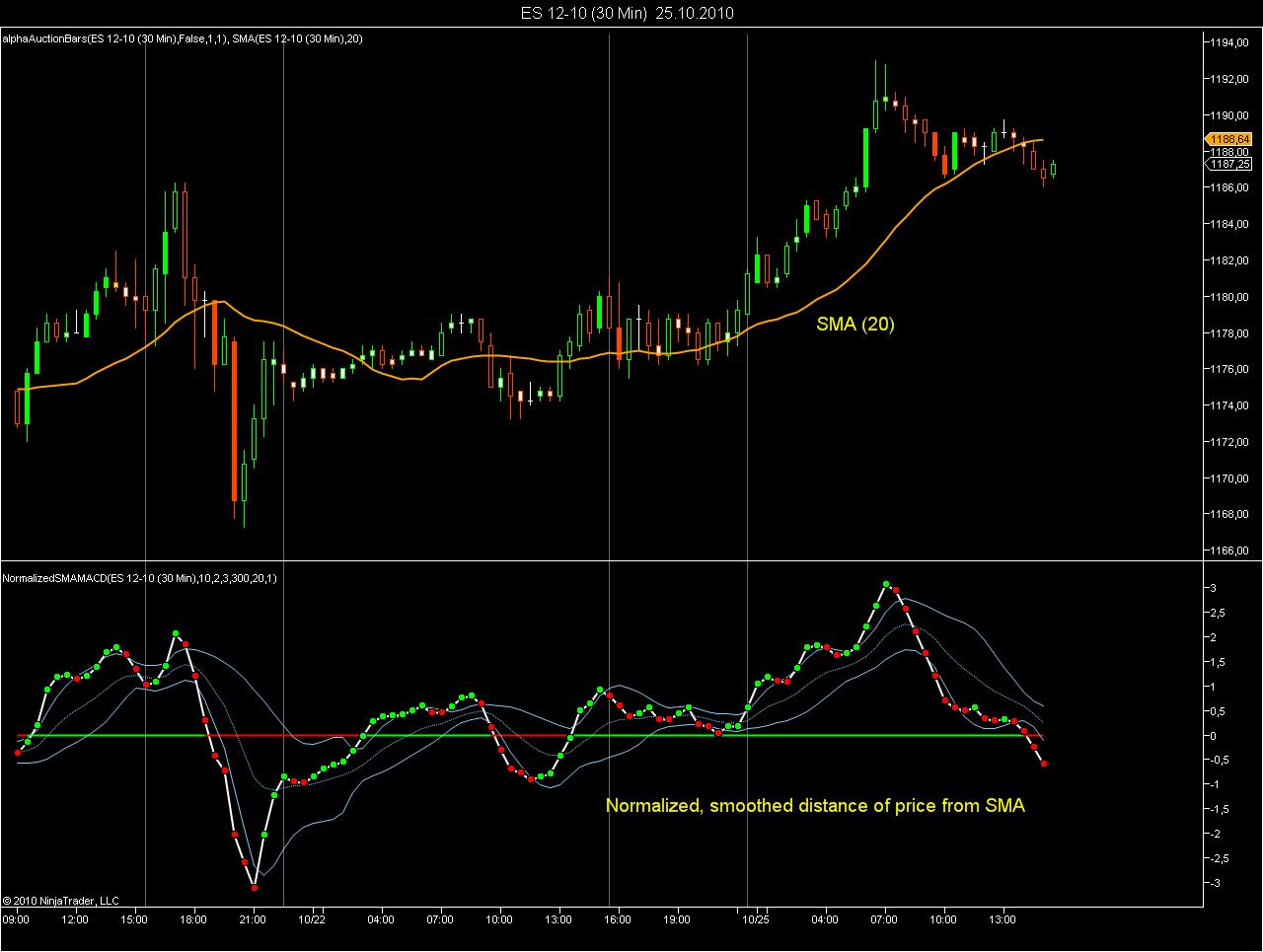Click the 10/22 date label on time axis
This screenshot has height=952, width=1263.
(x=312, y=920)
